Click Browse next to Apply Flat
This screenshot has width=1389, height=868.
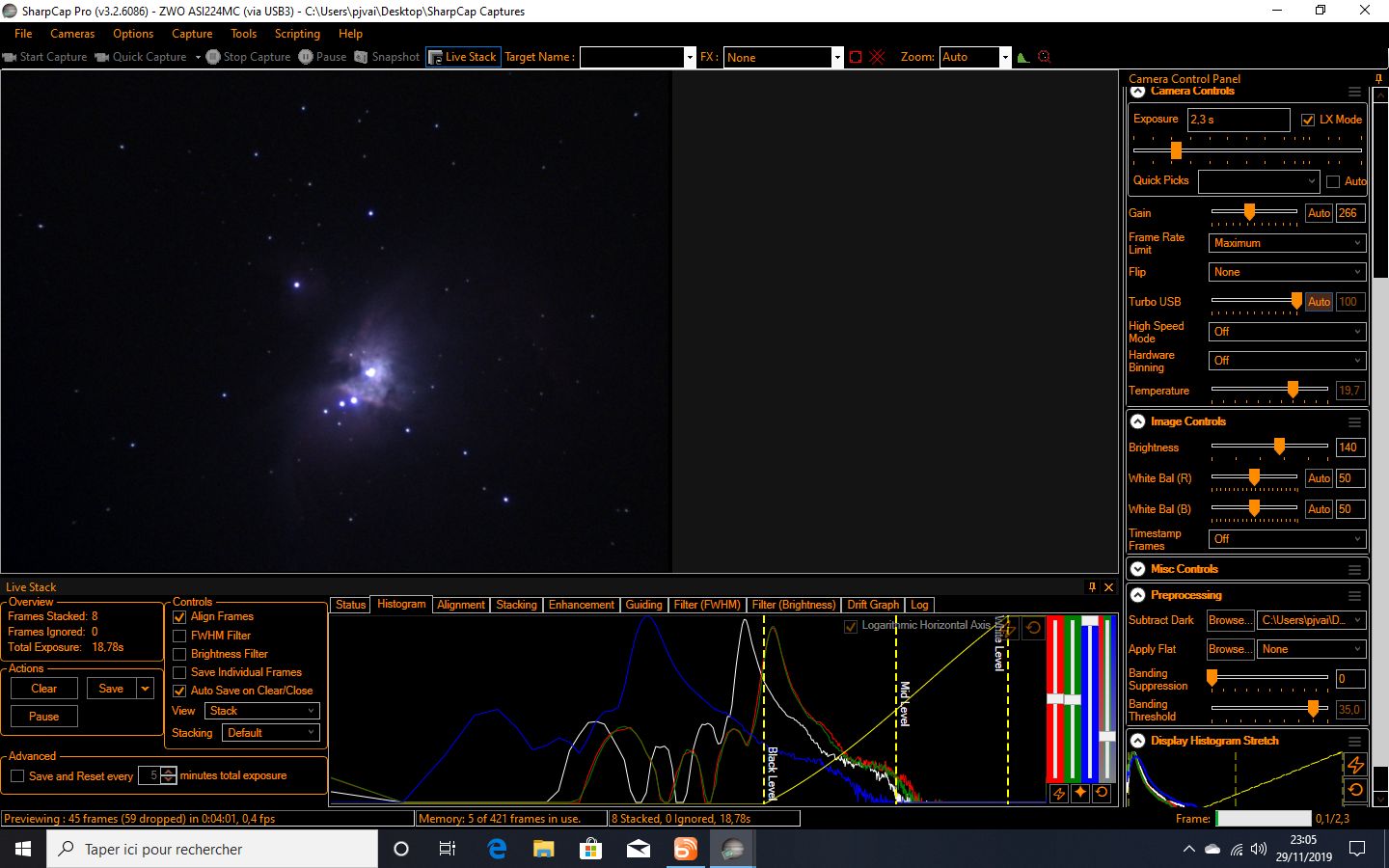(x=1231, y=650)
